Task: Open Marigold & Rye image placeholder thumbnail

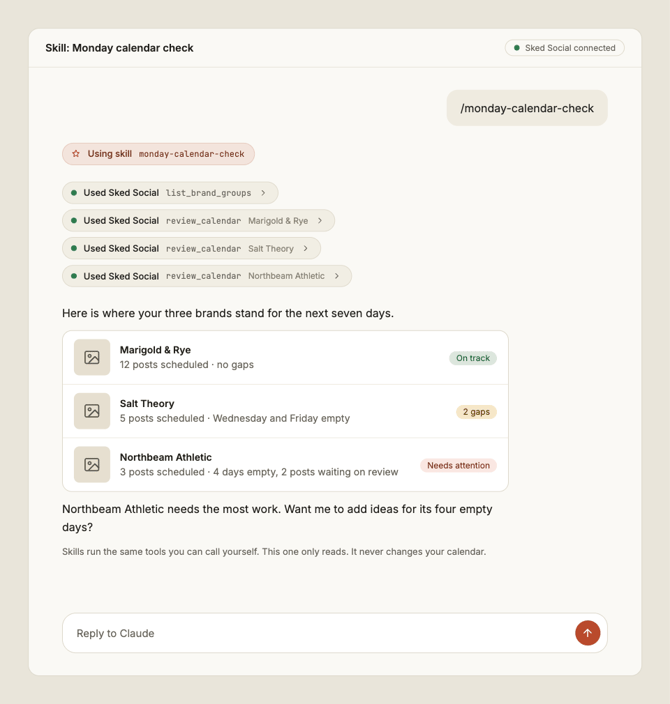Action: tap(92, 357)
